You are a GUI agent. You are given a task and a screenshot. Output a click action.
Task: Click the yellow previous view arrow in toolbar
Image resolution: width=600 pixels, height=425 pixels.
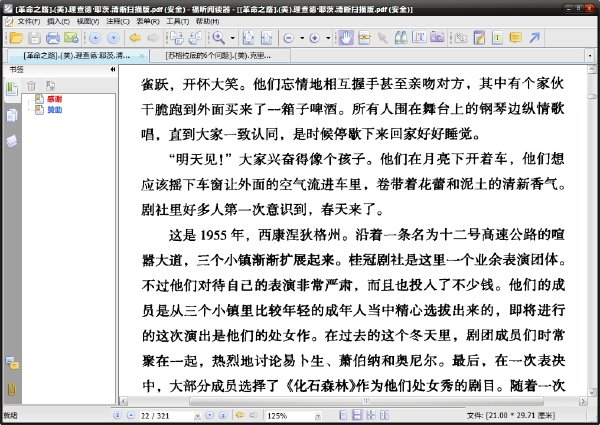pyautogui.click(x=135, y=37)
